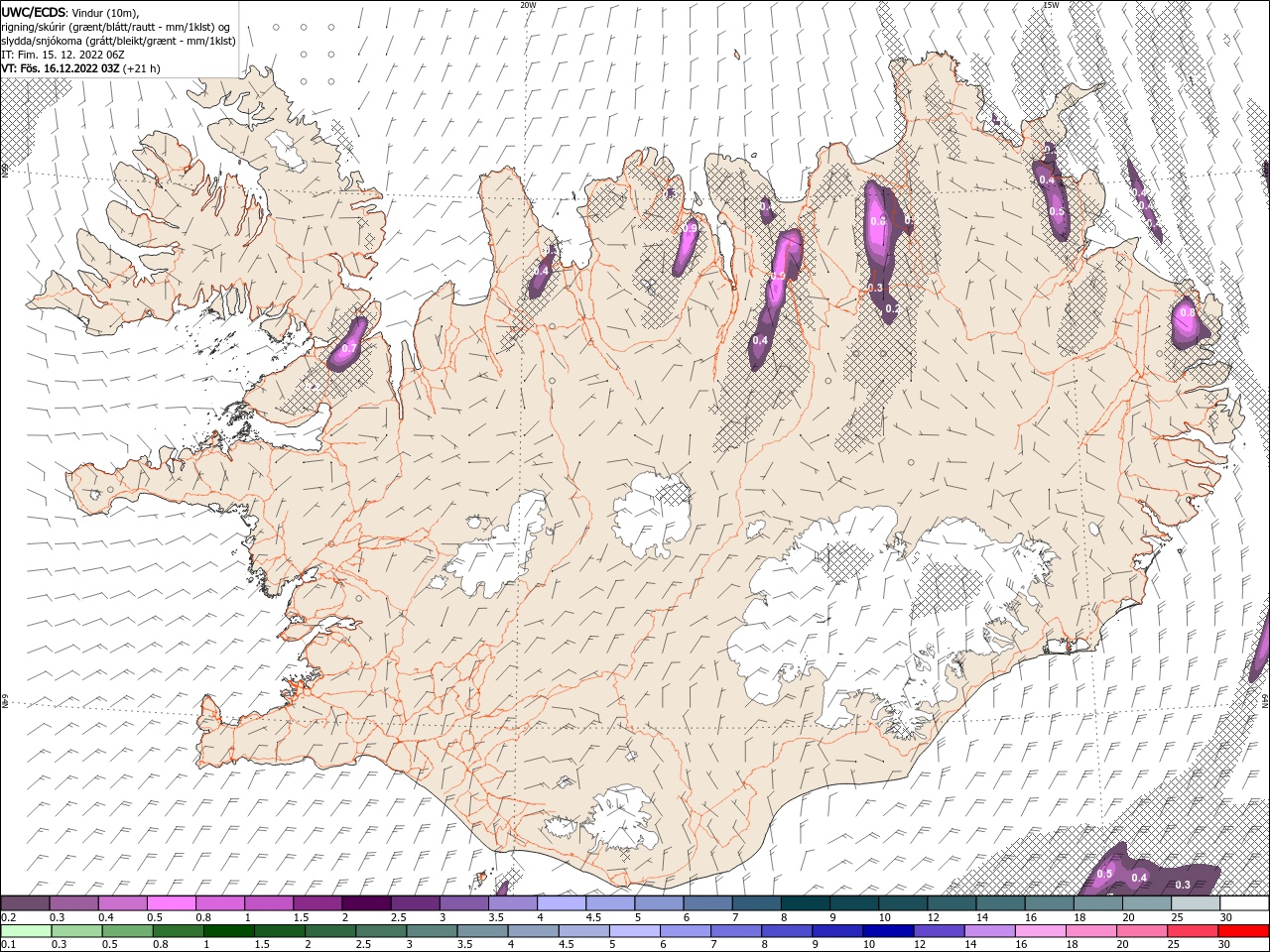Click the 'rigning/skúrir' legend description line
Image resolution: width=1270 pixels, height=952 pixels.
click(x=116, y=27)
